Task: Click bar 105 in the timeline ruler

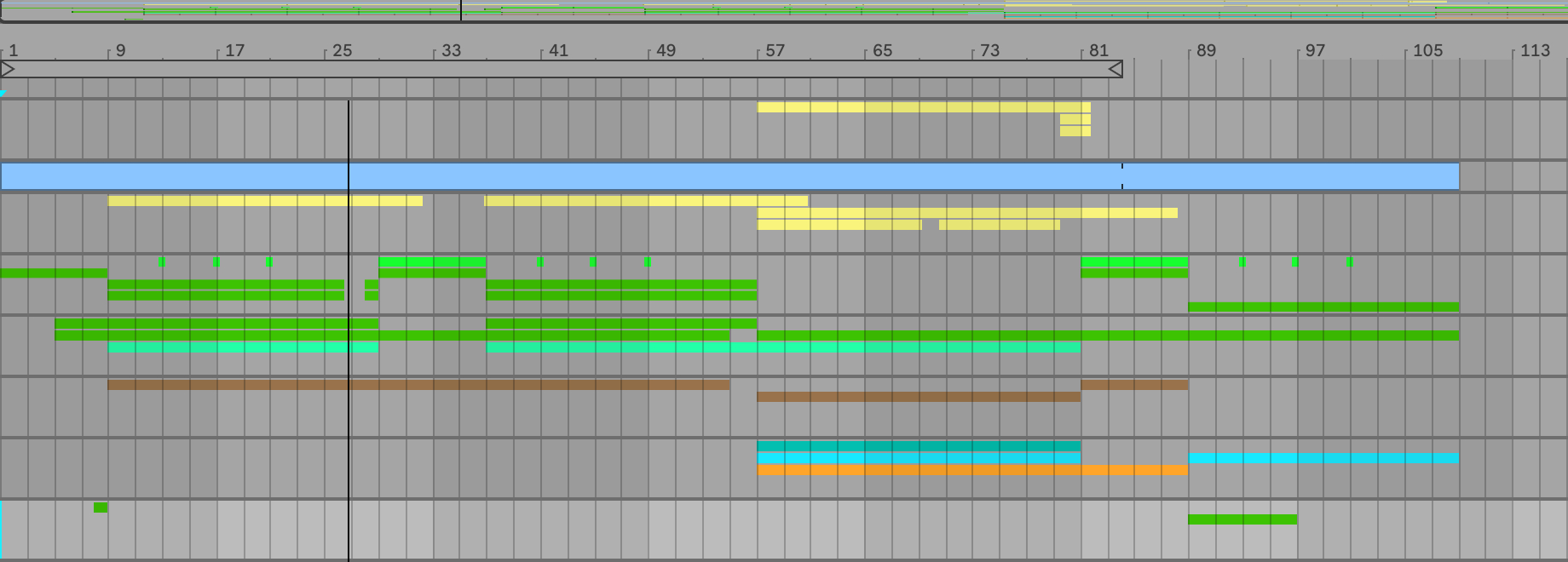Action: pos(1427,50)
